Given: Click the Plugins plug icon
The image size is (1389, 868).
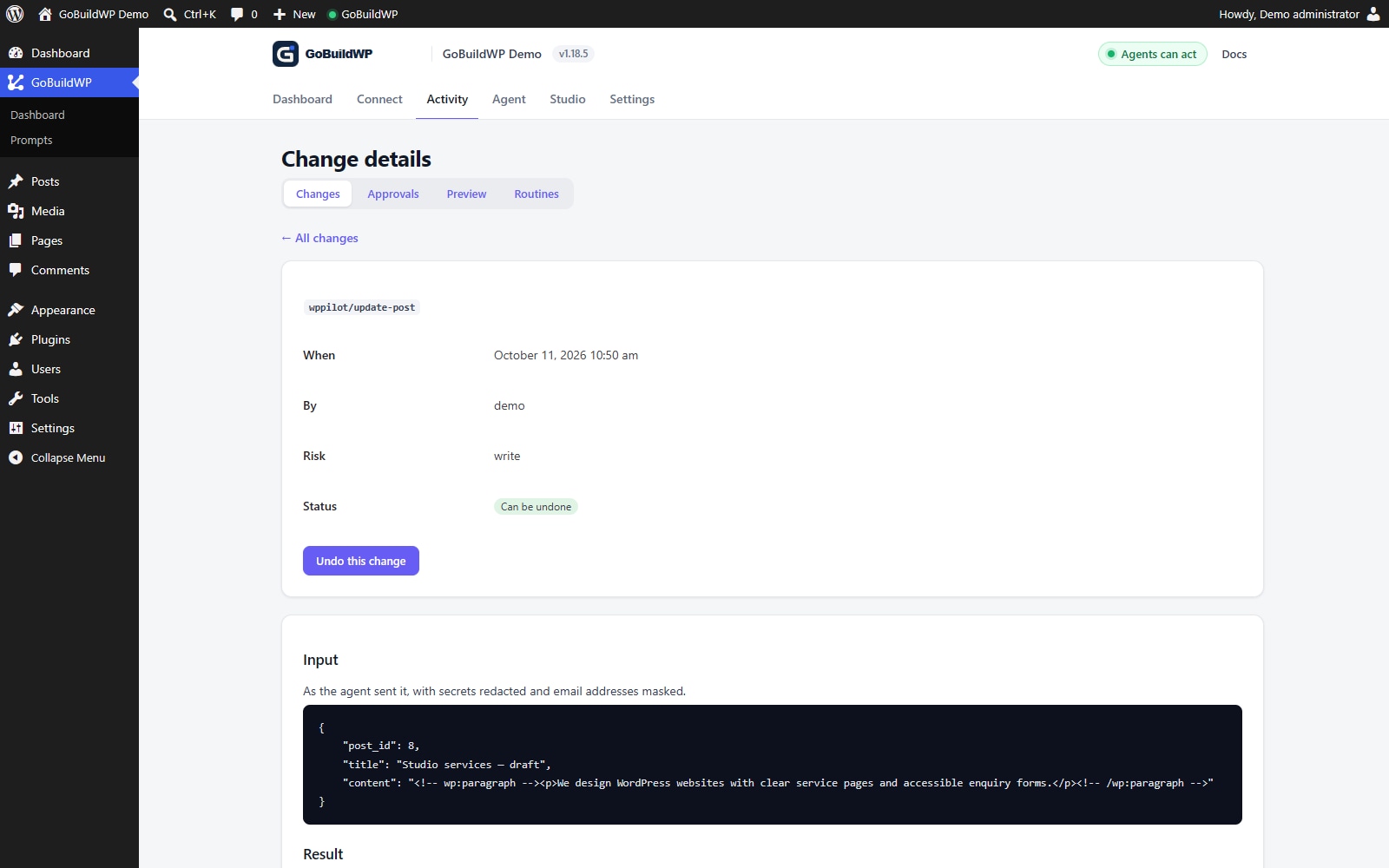Looking at the screenshot, I should pos(16,339).
